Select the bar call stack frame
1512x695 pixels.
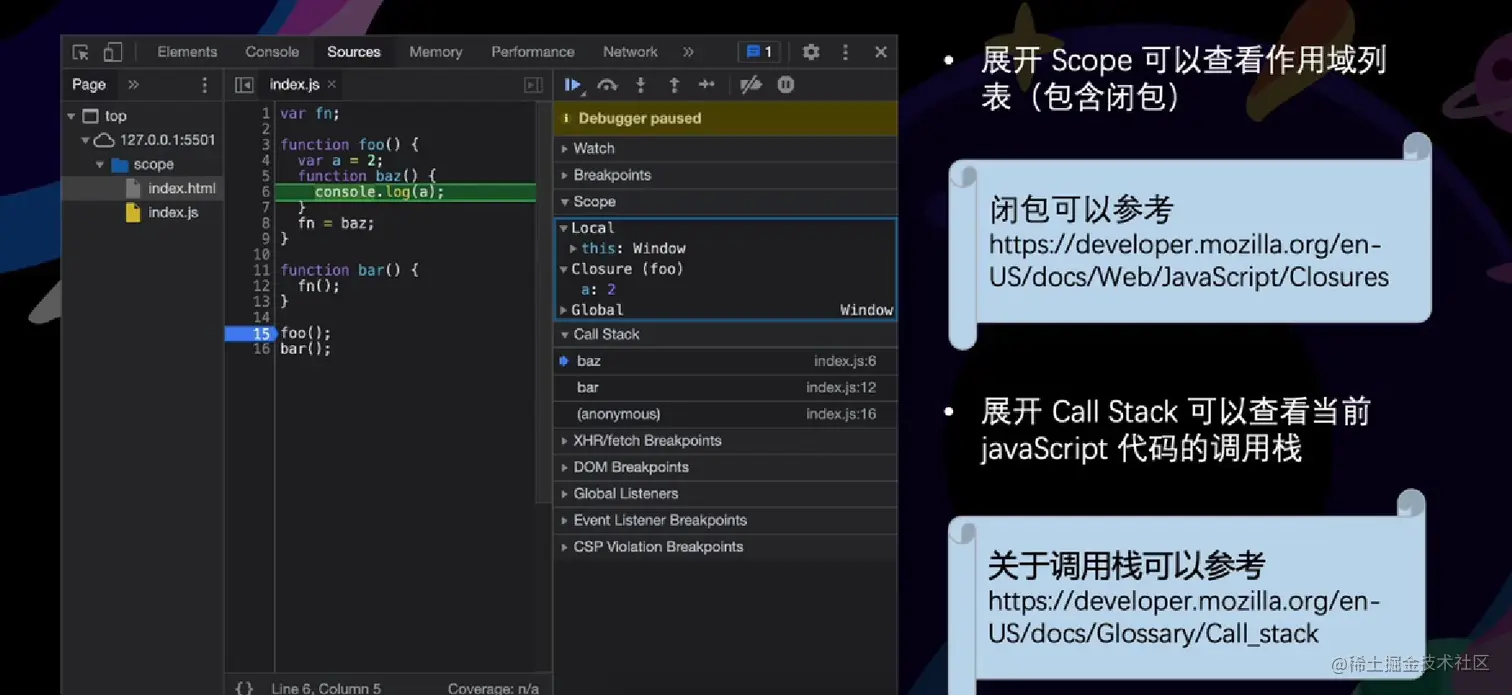pos(725,387)
